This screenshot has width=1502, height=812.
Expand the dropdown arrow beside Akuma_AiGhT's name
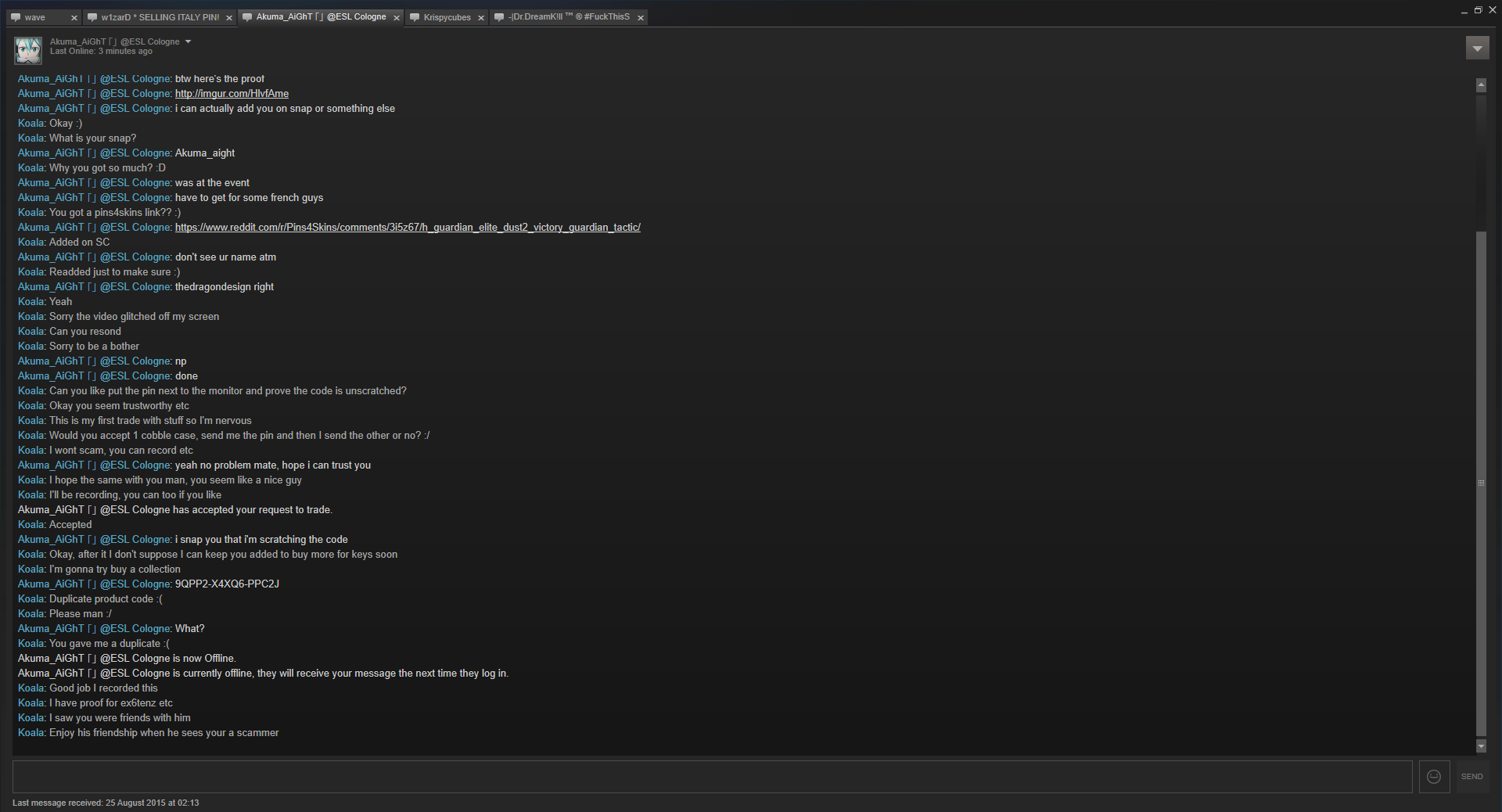tap(188, 41)
